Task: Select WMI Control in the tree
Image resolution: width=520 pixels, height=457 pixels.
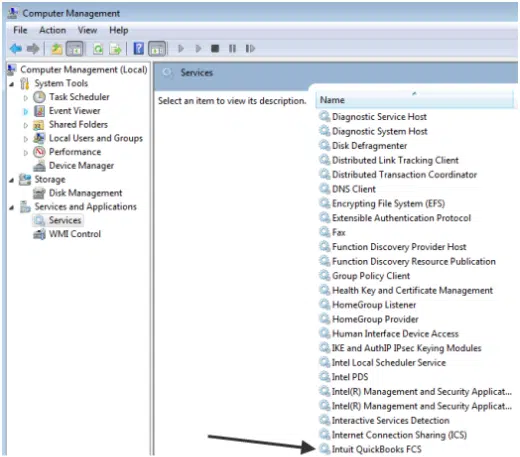Action: pos(75,234)
